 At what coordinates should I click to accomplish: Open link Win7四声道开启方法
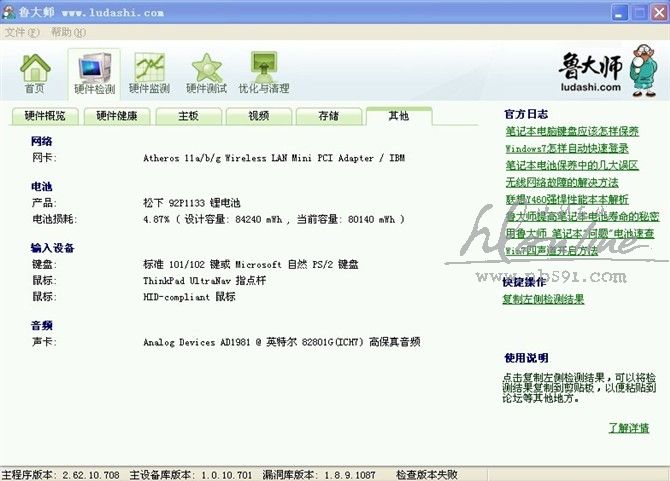click(x=552, y=251)
